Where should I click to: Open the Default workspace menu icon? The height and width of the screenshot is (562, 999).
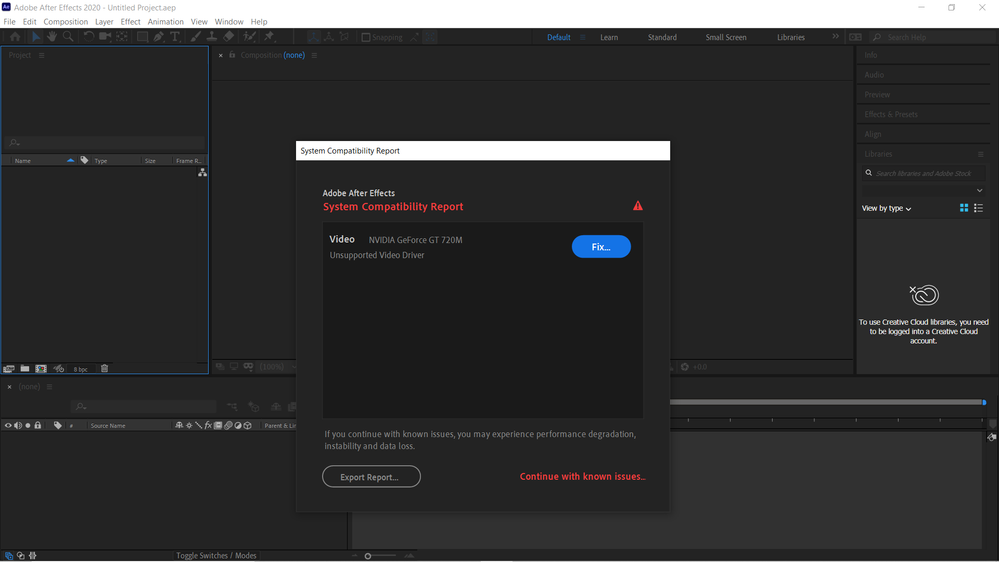tap(582, 38)
